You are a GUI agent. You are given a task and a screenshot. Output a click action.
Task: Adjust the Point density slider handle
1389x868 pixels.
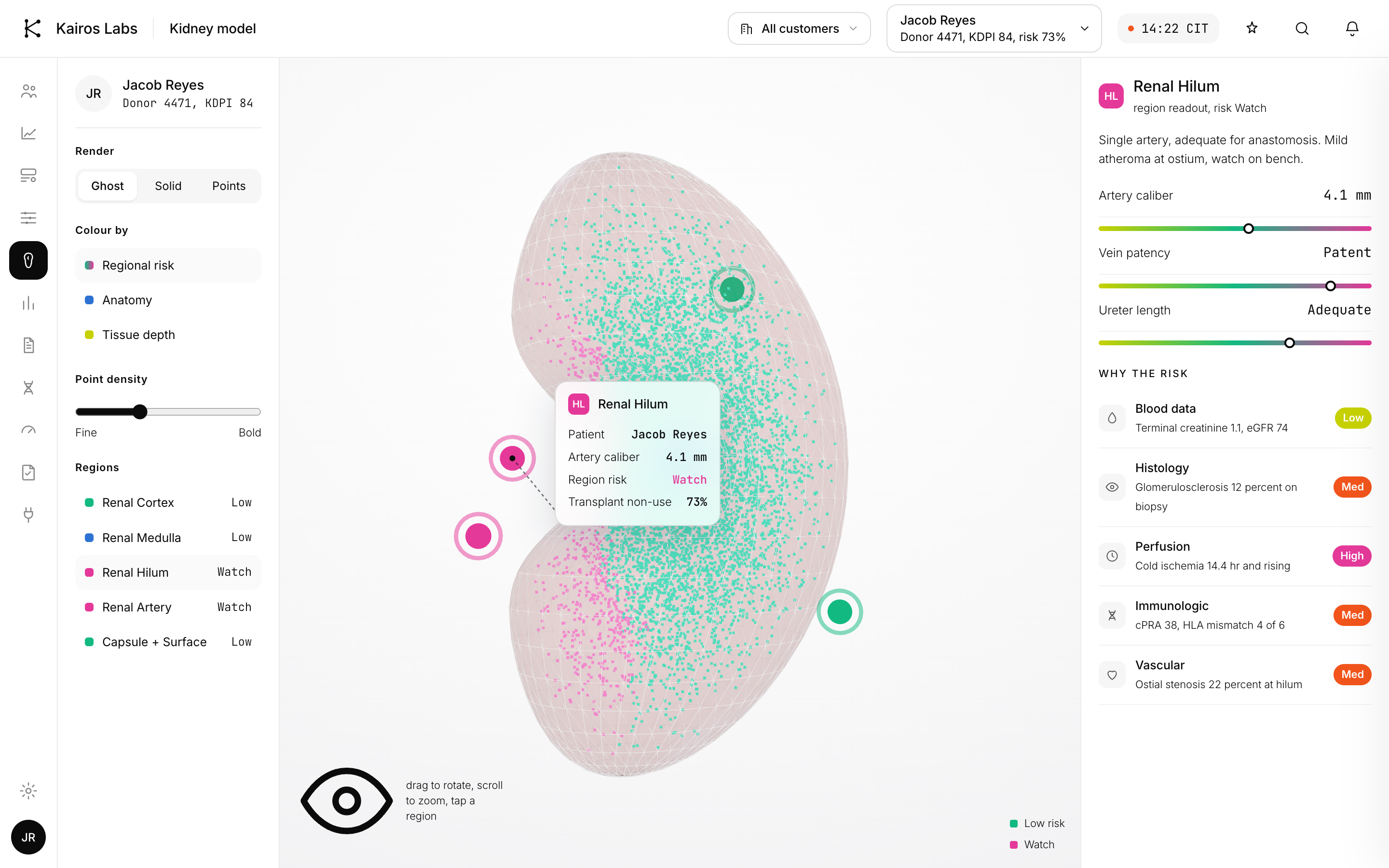click(140, 412)
